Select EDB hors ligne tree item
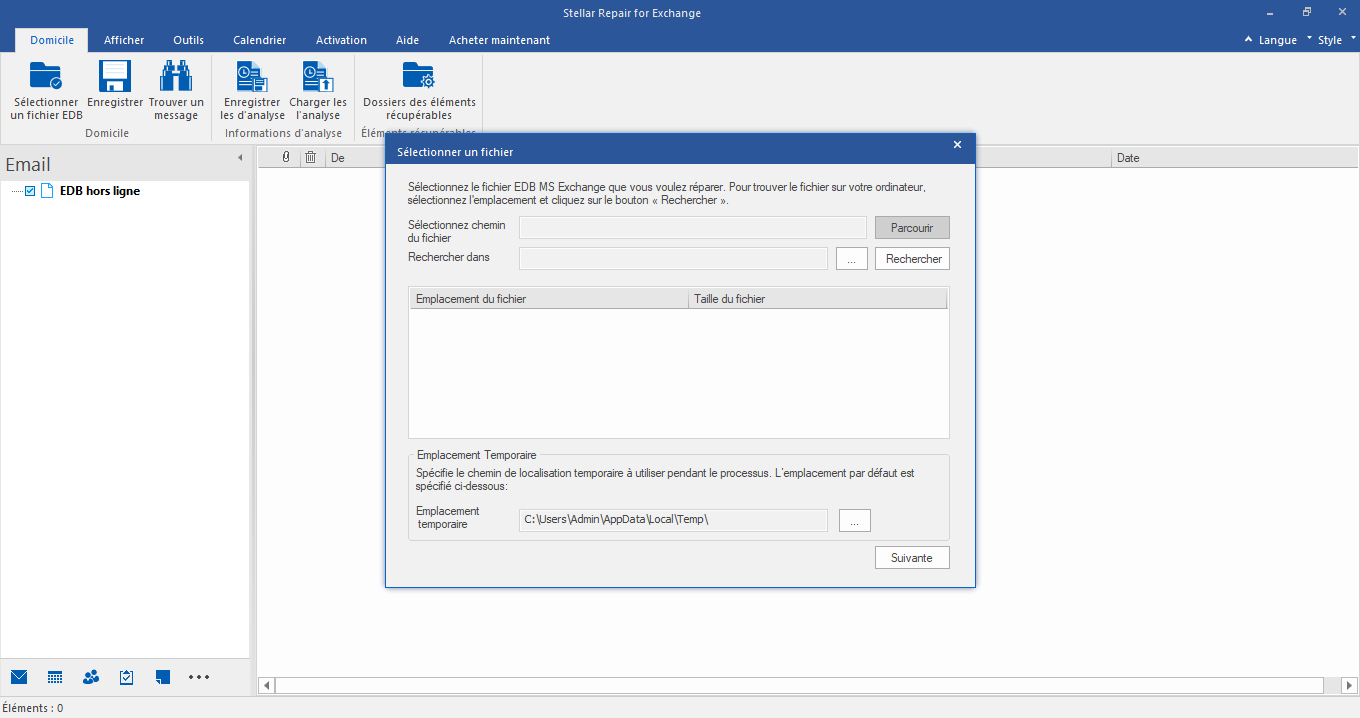This screenshot has height=718, width=1360. [100, 191]
